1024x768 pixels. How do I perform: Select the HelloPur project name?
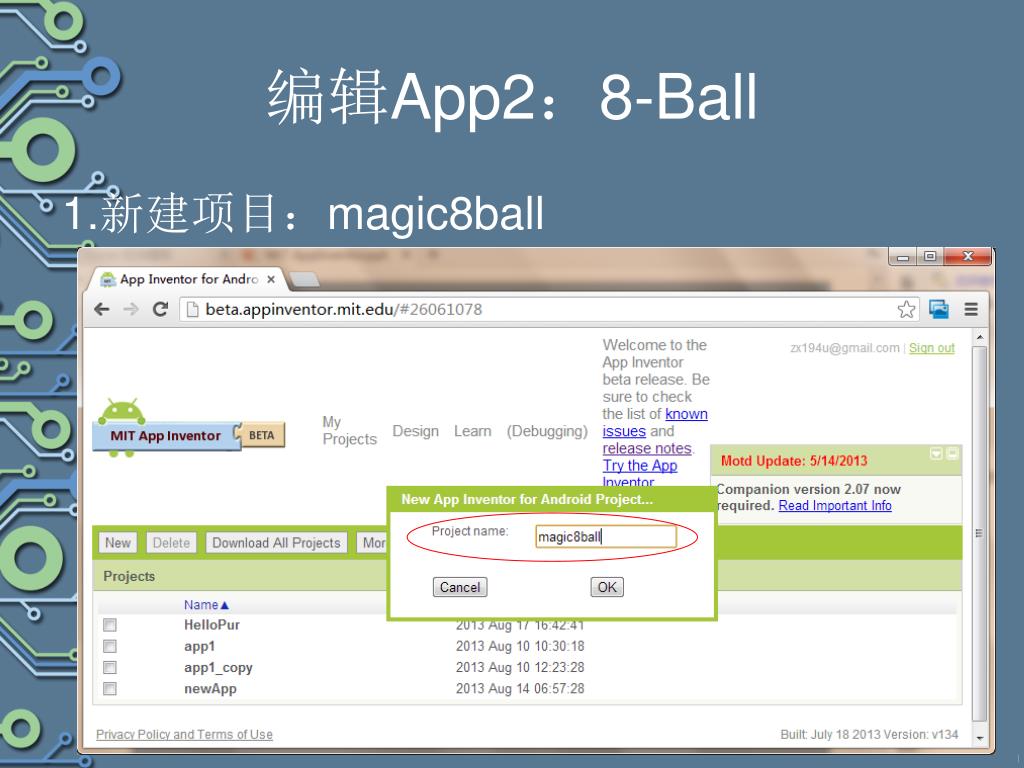[212, 625]
